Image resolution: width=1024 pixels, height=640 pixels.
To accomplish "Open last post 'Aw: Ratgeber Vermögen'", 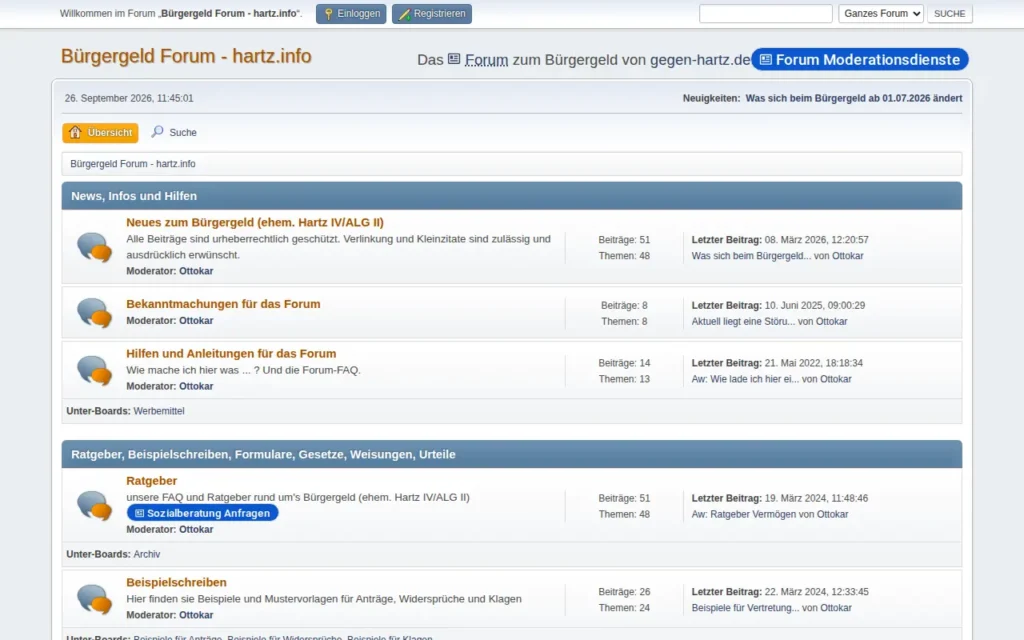I will click(744, 515).
